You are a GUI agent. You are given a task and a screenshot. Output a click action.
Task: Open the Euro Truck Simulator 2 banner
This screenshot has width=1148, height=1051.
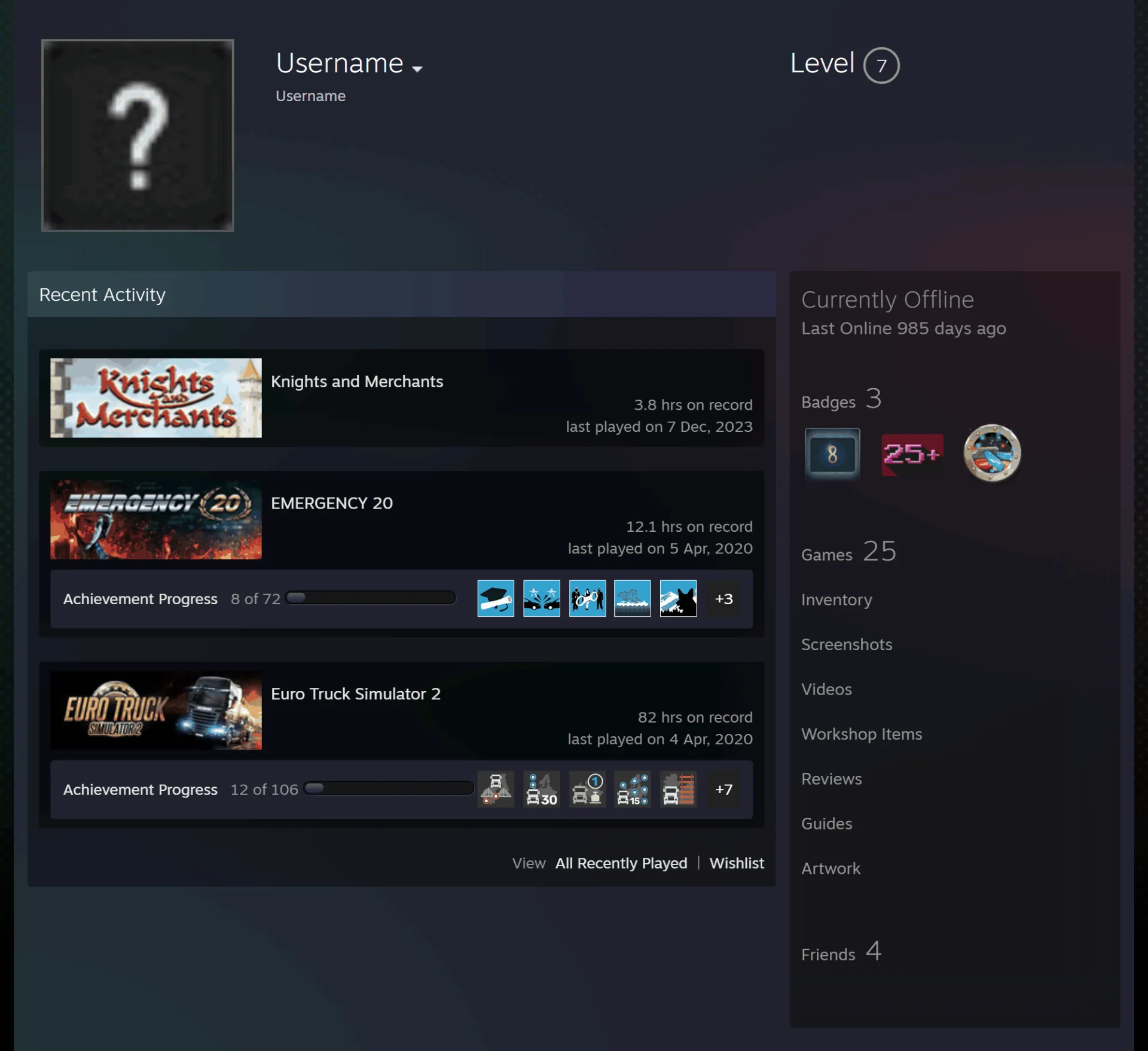pyautogui.click(x=156, y=711)
